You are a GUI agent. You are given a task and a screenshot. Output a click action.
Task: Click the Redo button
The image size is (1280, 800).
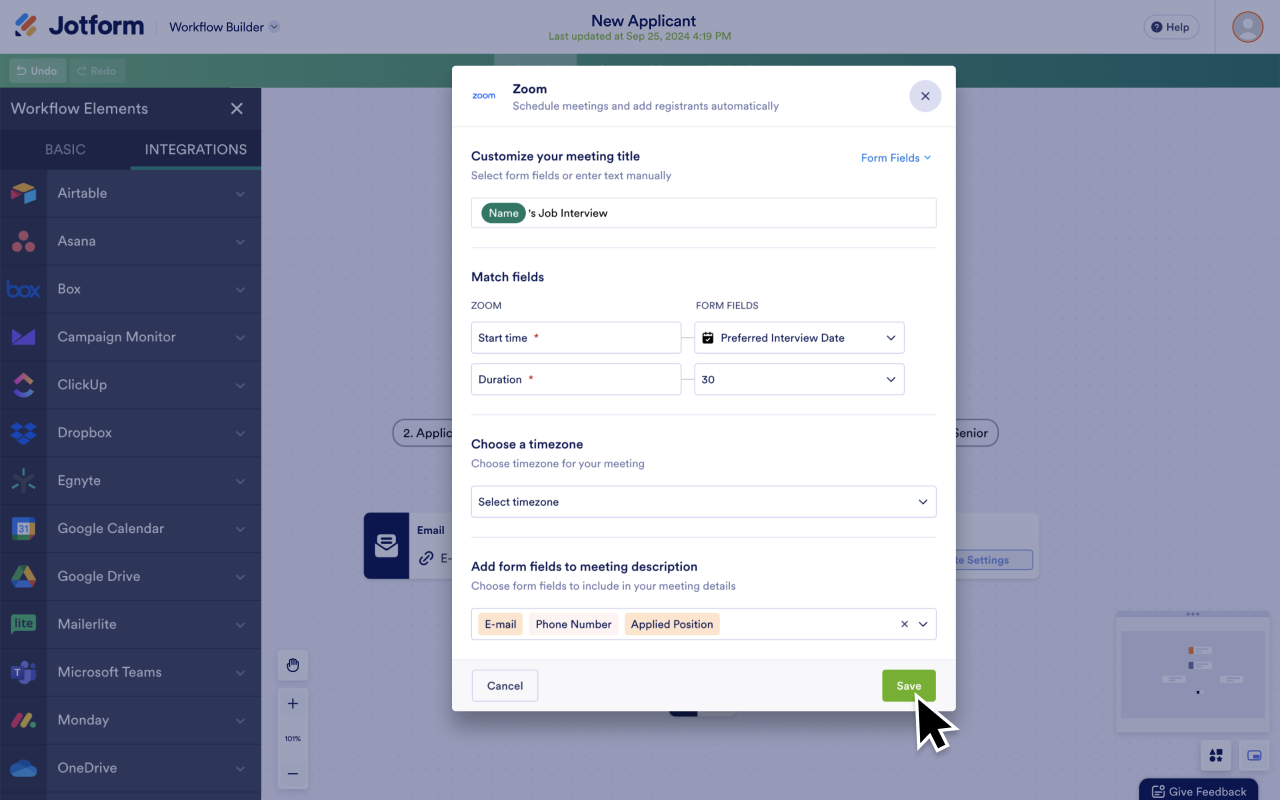point(97,71)
